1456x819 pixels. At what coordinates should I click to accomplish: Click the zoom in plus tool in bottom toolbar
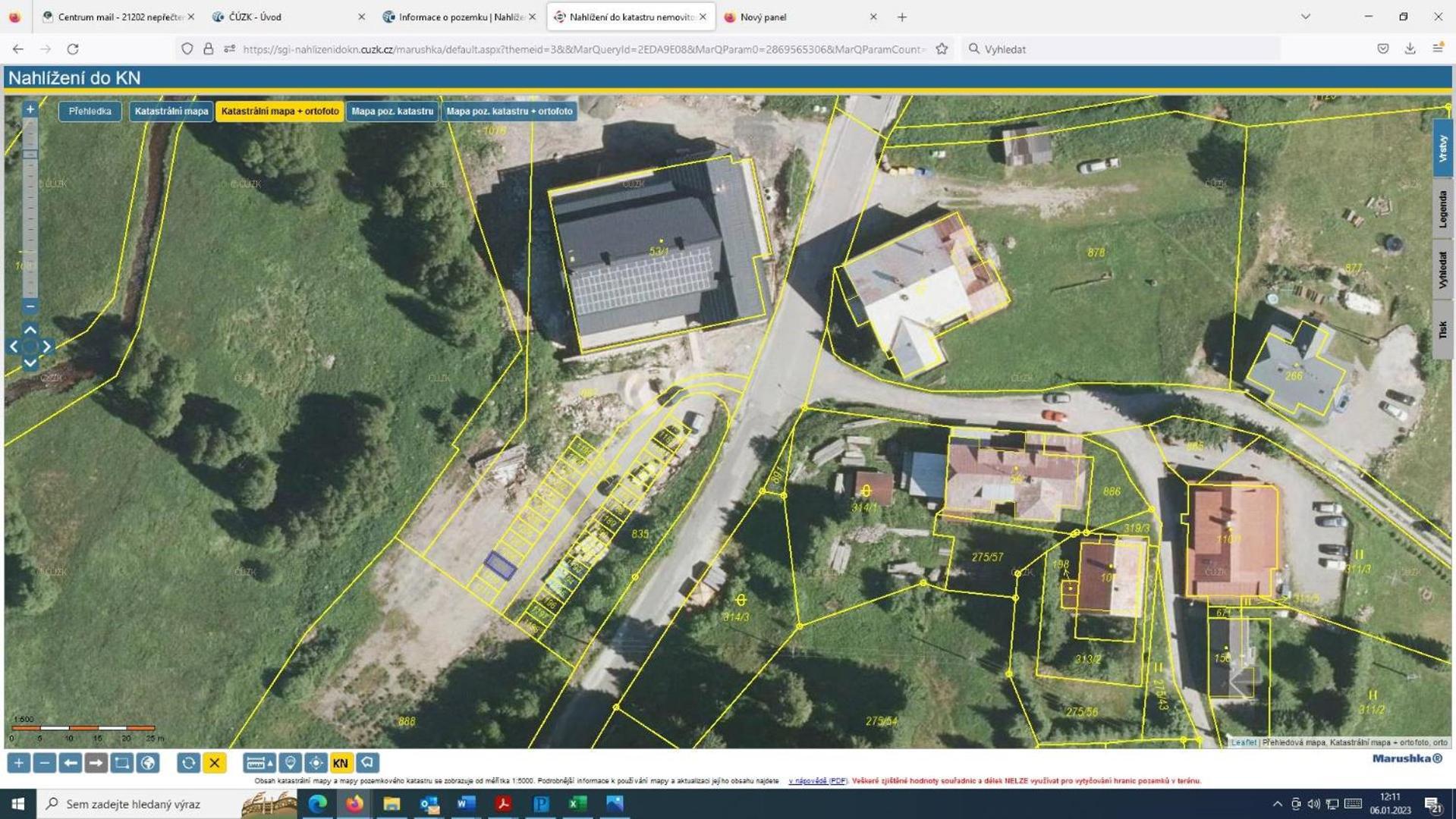[19, 763]
